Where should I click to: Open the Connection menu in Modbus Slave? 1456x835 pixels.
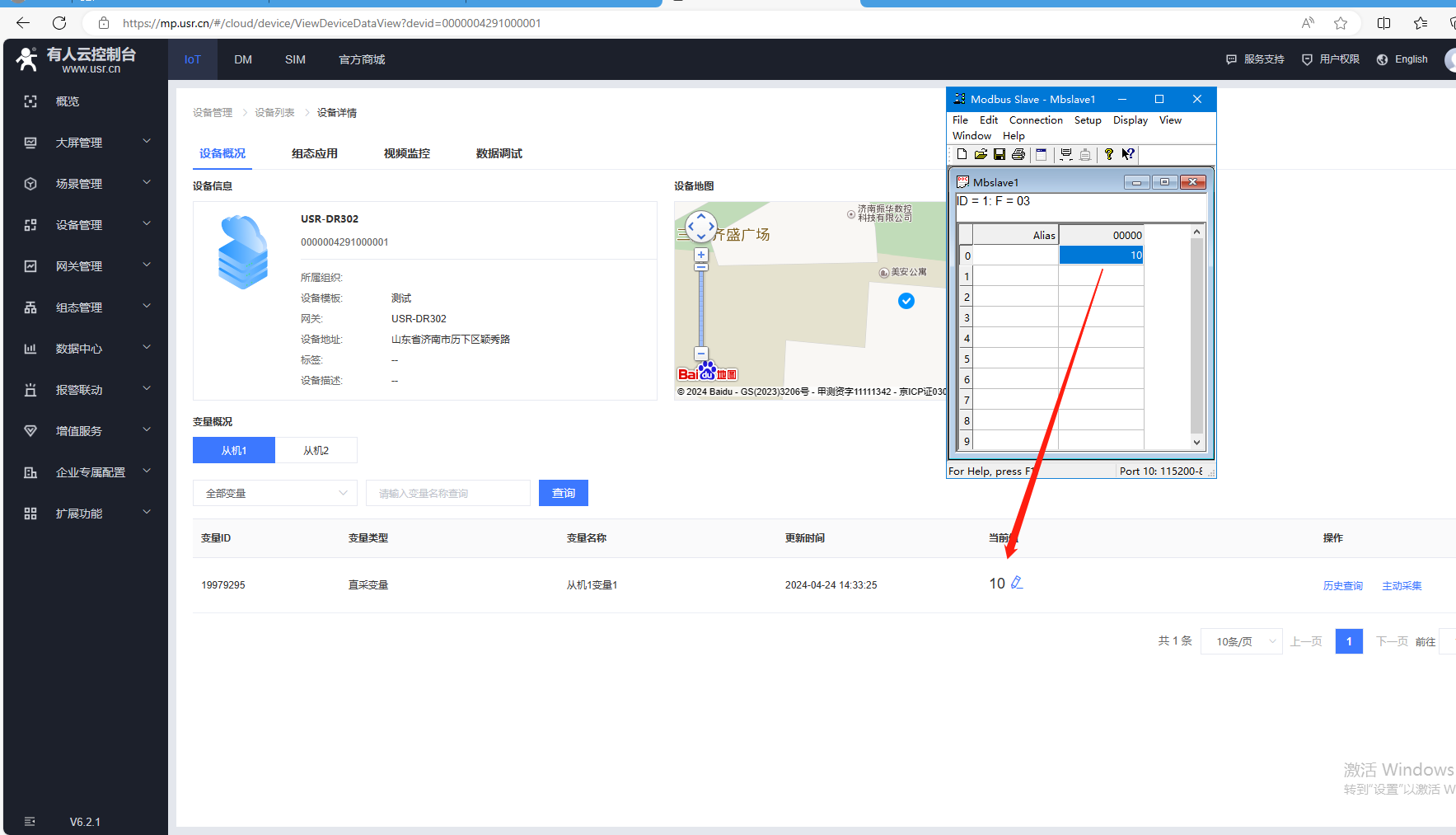1036,120
